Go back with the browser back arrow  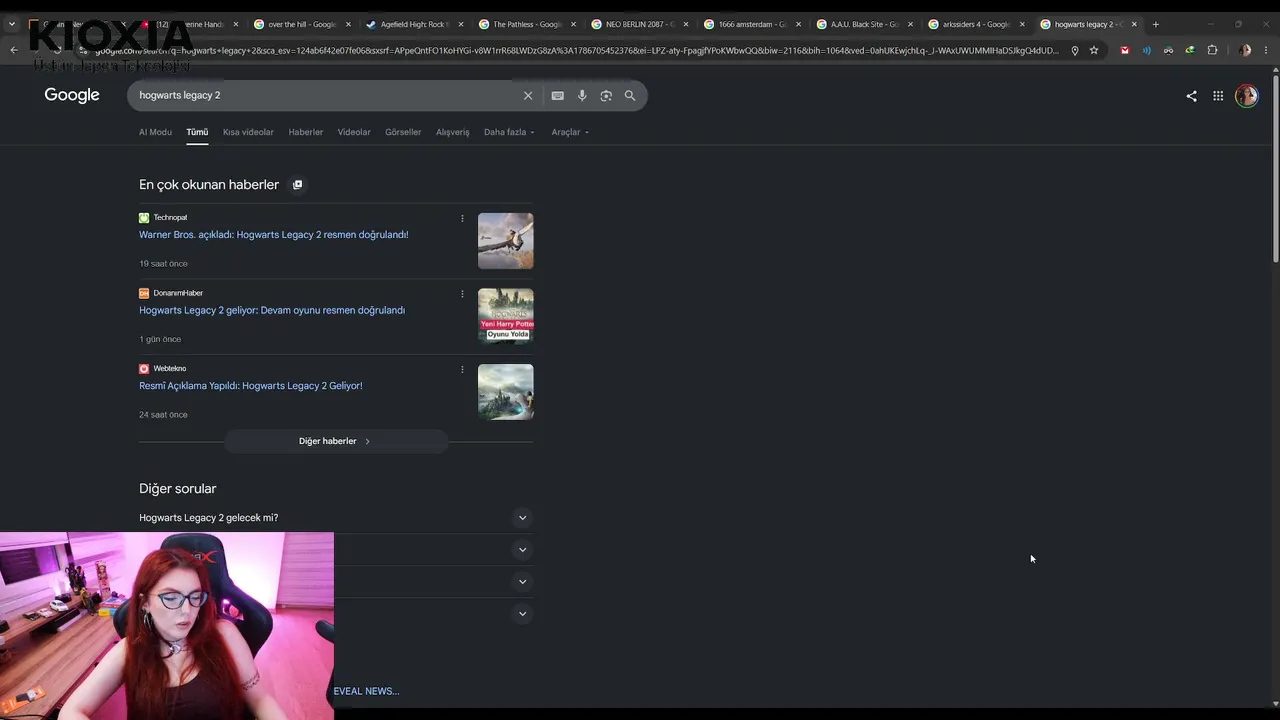pyautogui.click(x=14, y=50)
